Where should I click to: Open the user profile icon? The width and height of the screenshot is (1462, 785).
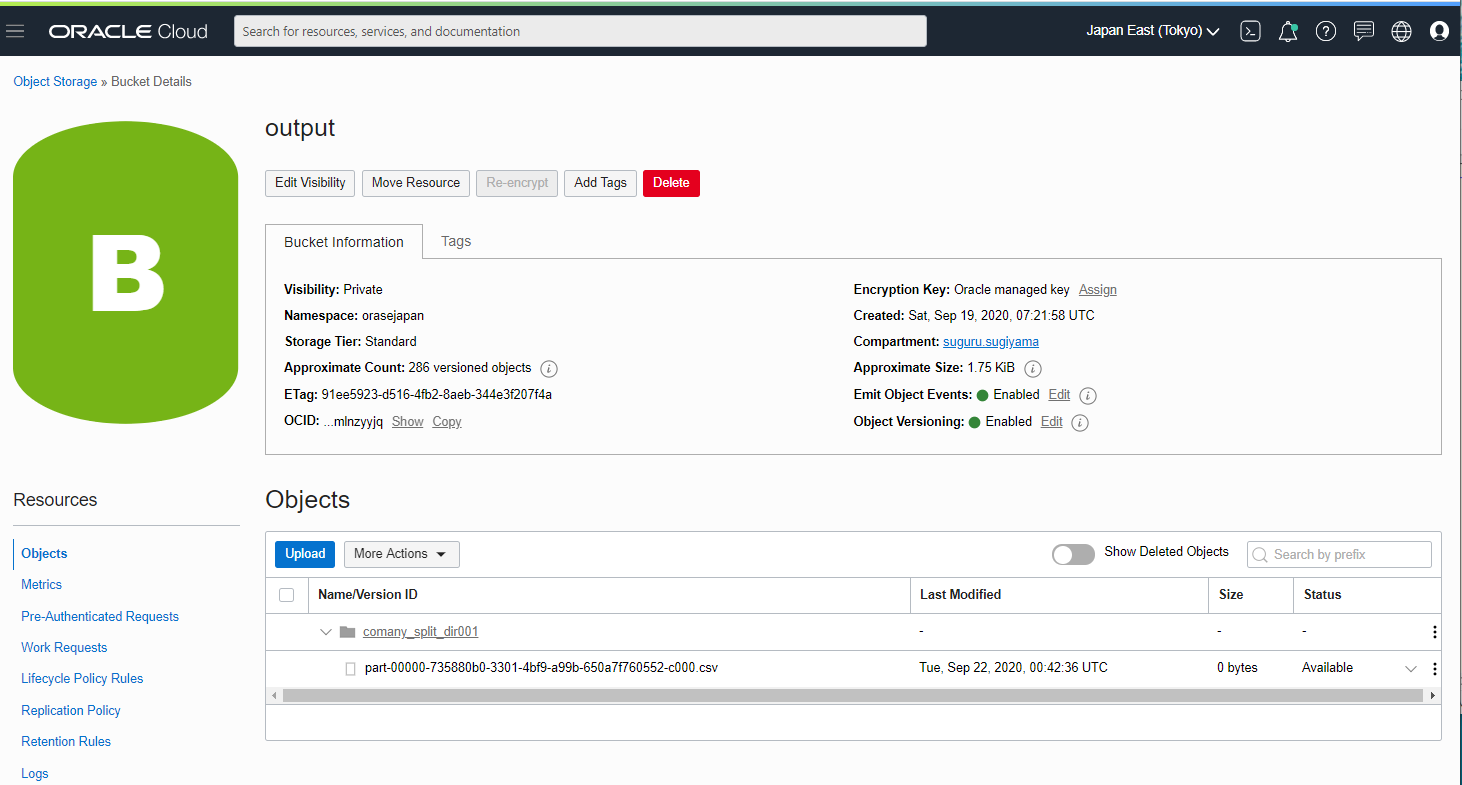pos(1440,31)
